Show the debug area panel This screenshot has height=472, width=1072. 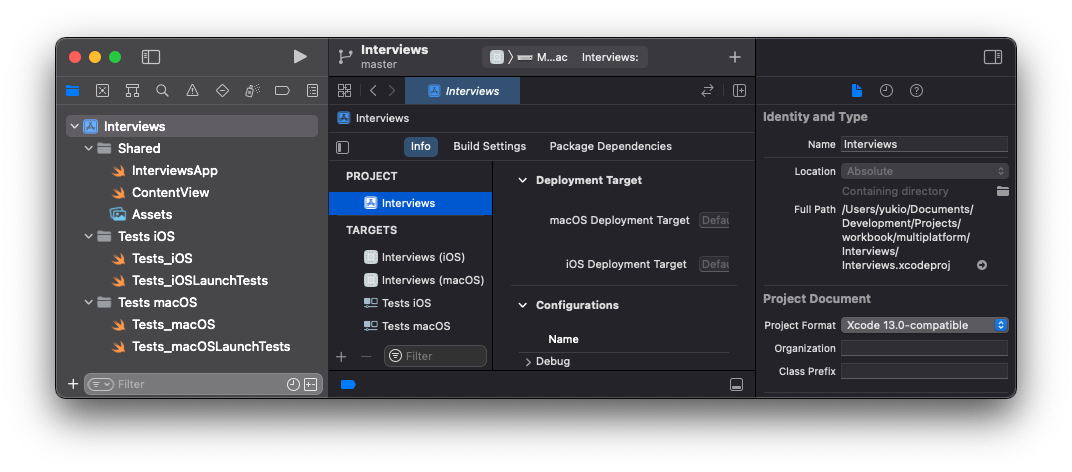pyautogui.click(x=736, y=384)
